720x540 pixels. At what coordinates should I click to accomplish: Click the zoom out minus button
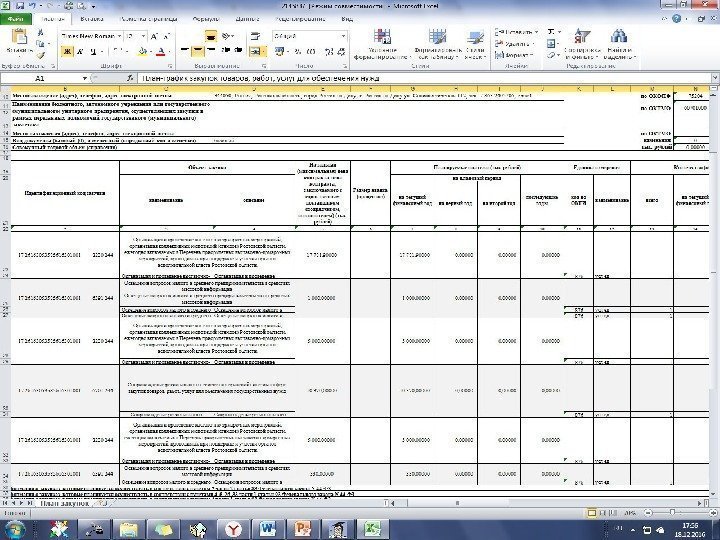tap(648, 512)
